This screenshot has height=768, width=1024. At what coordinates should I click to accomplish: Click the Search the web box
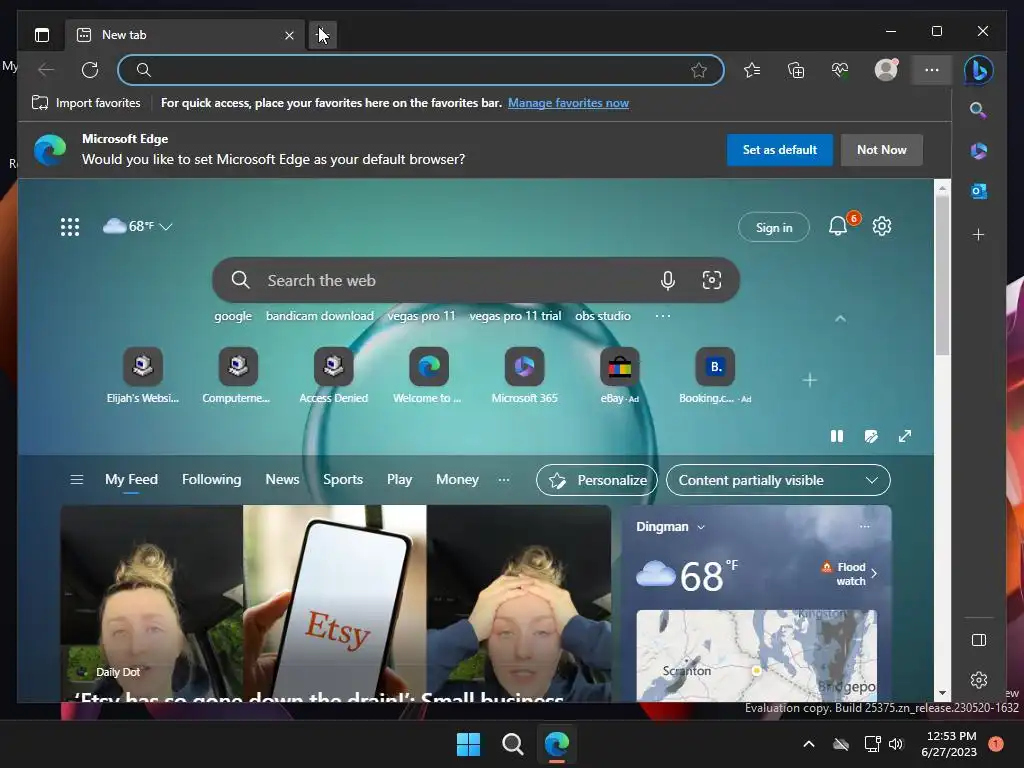click(x=475, y=280)
